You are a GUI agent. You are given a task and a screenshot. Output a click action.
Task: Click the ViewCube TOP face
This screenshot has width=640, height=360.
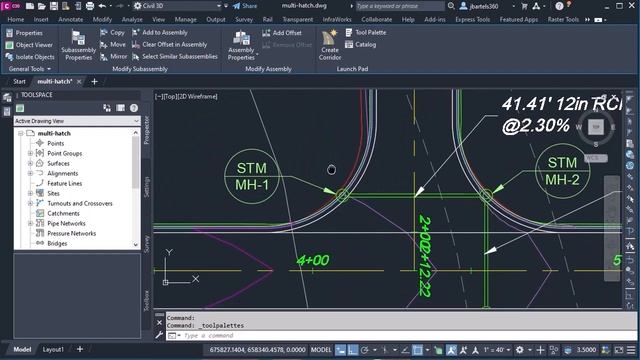[596, 127]
